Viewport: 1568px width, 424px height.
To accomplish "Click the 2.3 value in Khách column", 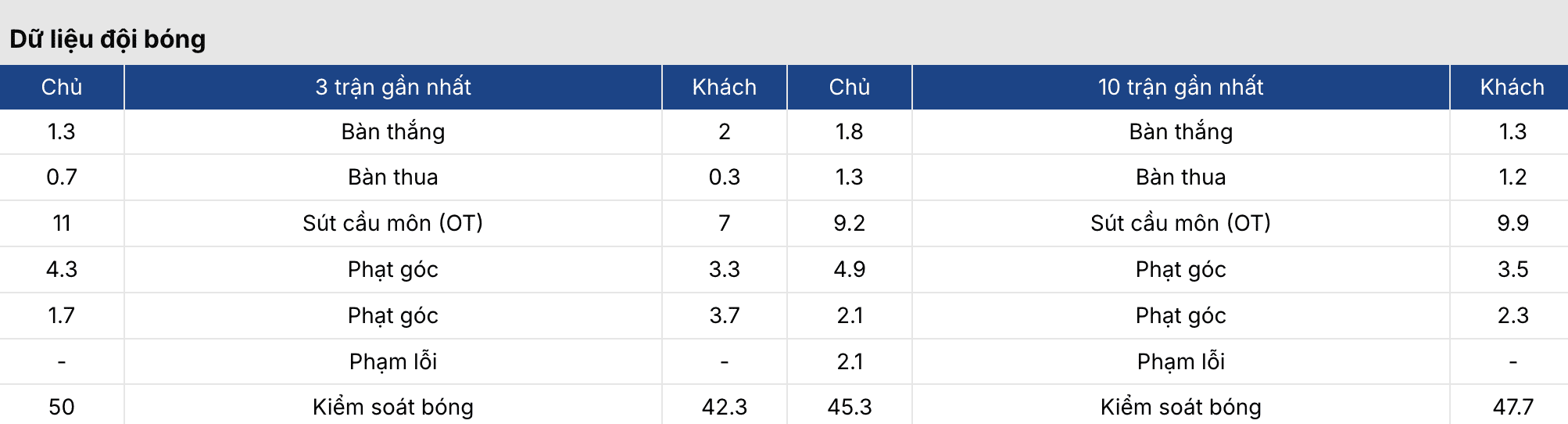I will click(x=1513, y=315).
